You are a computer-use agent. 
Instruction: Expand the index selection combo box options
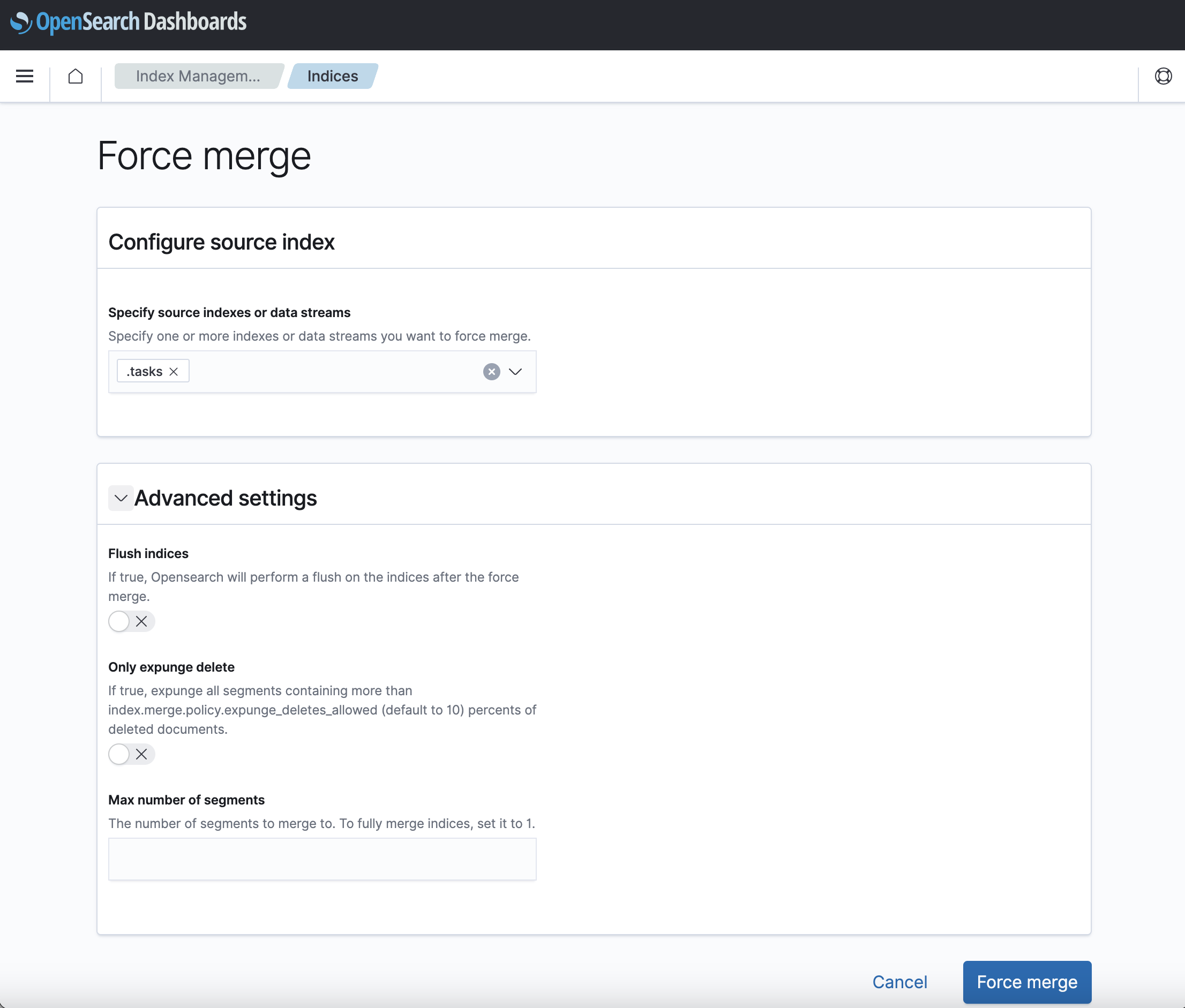(x=514, y=372)
